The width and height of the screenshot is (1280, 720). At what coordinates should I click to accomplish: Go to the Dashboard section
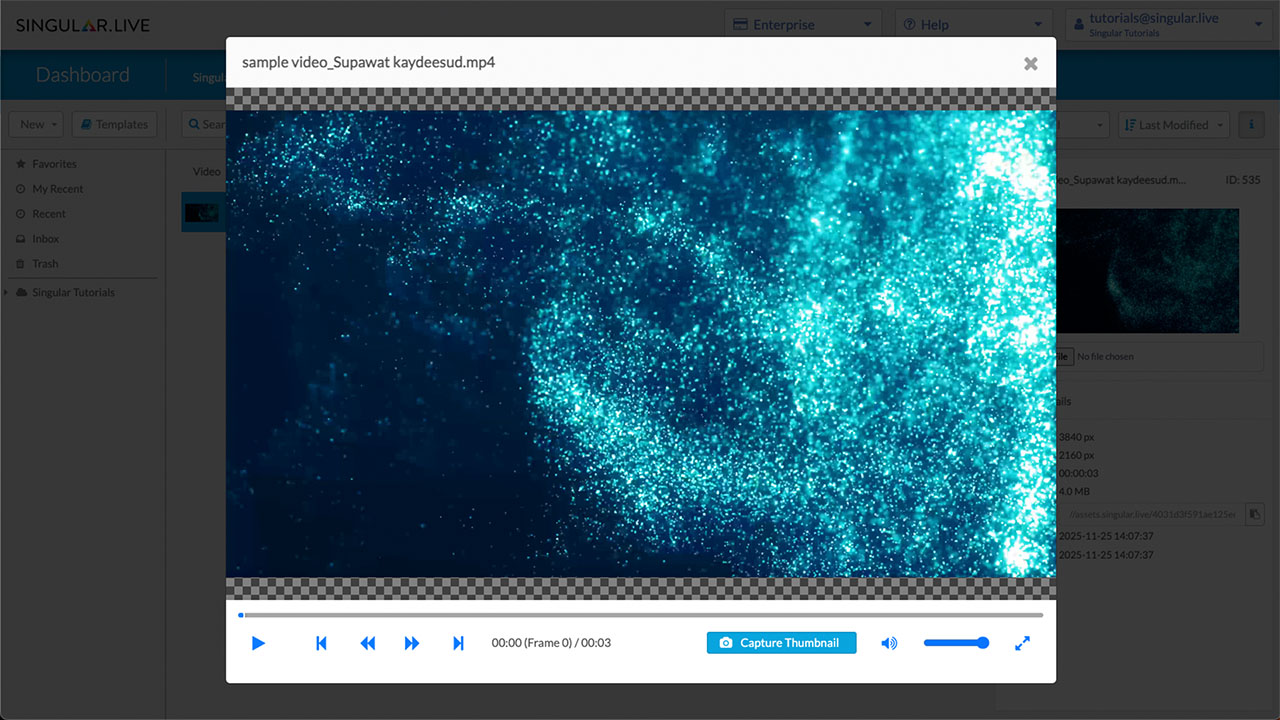83,74
